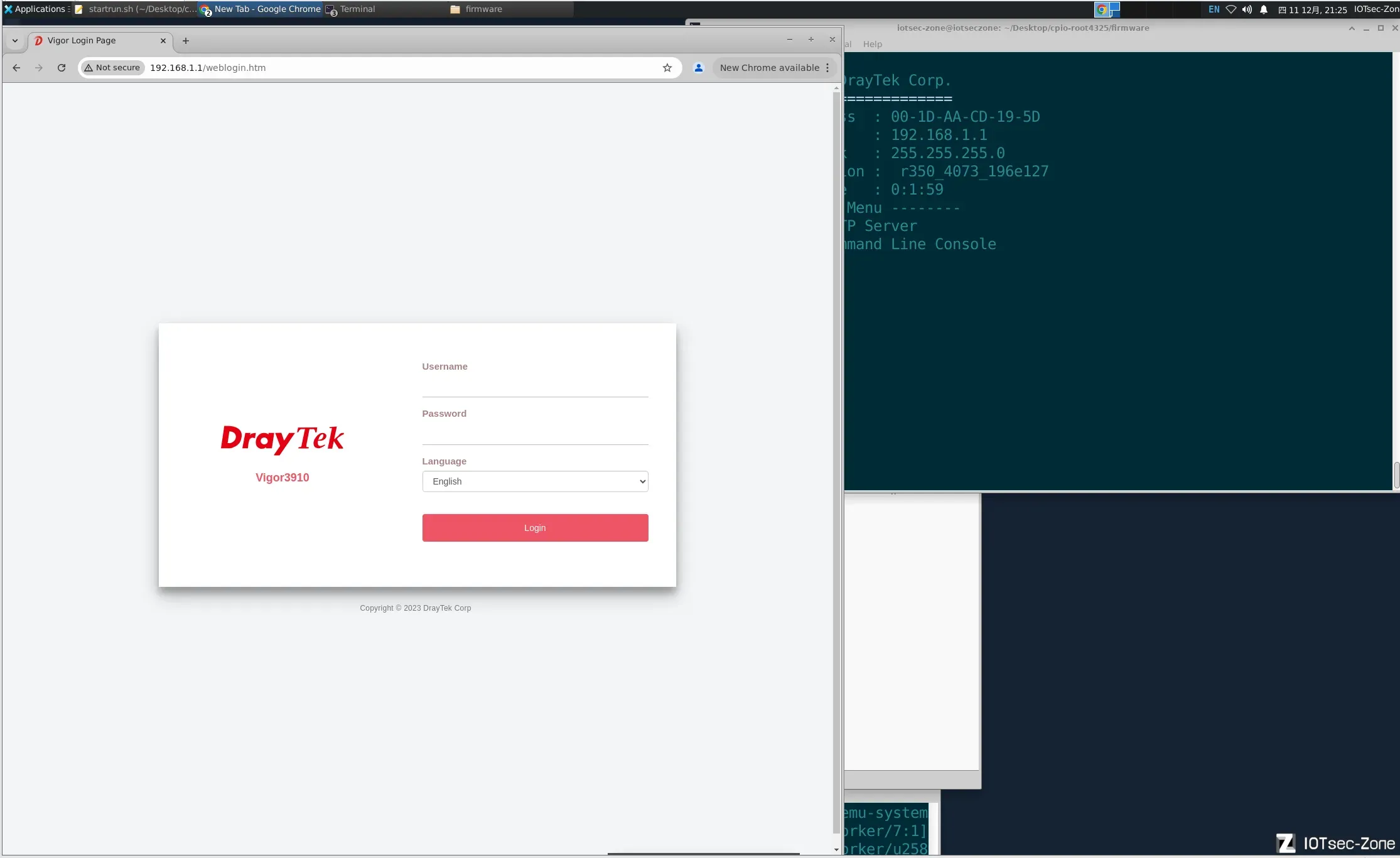Screen dimensions: 1400x858
Task: Click New Chrome available button
Action: pos(769,68)
